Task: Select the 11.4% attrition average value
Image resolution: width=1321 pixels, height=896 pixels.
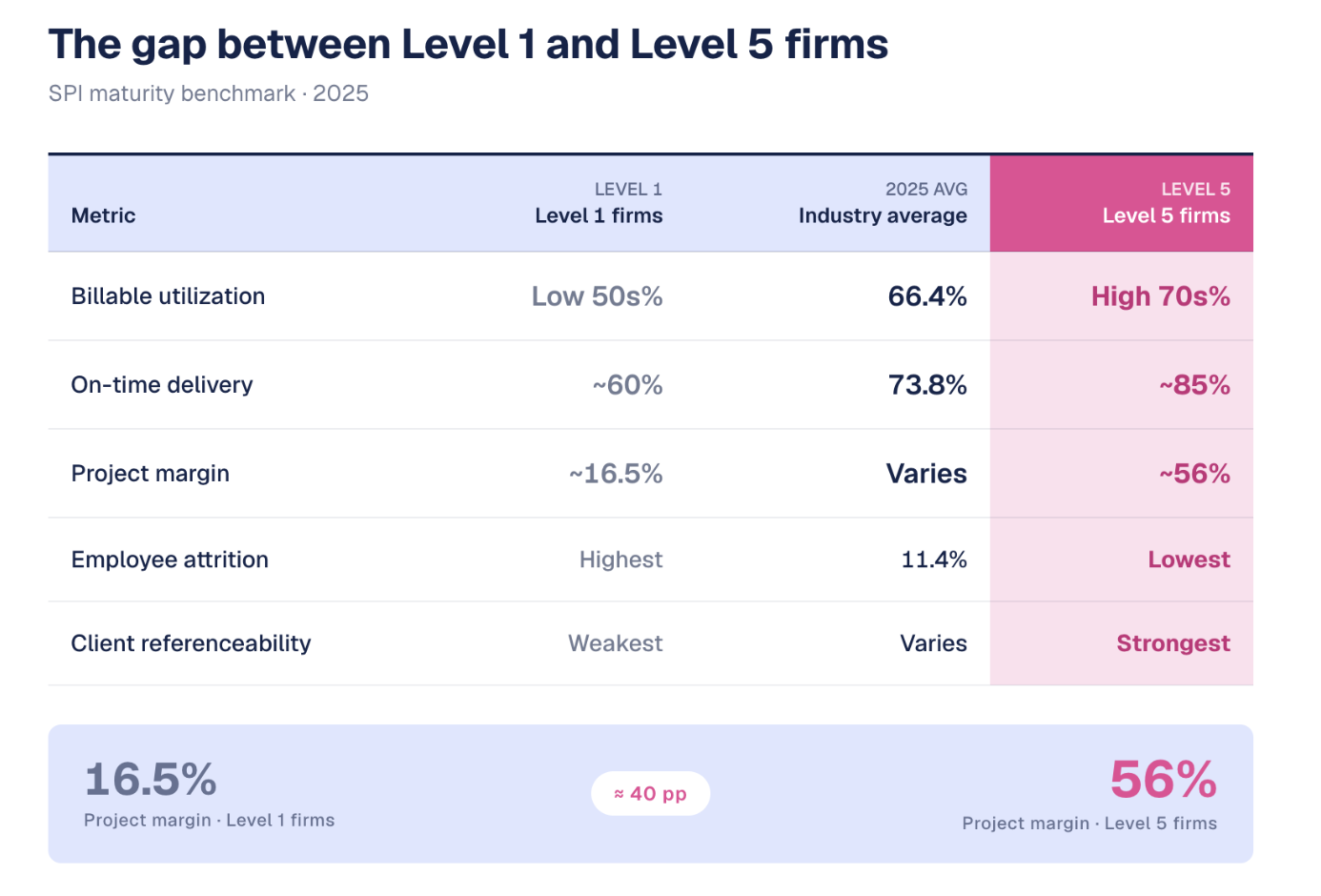Action: pos(933,560)
